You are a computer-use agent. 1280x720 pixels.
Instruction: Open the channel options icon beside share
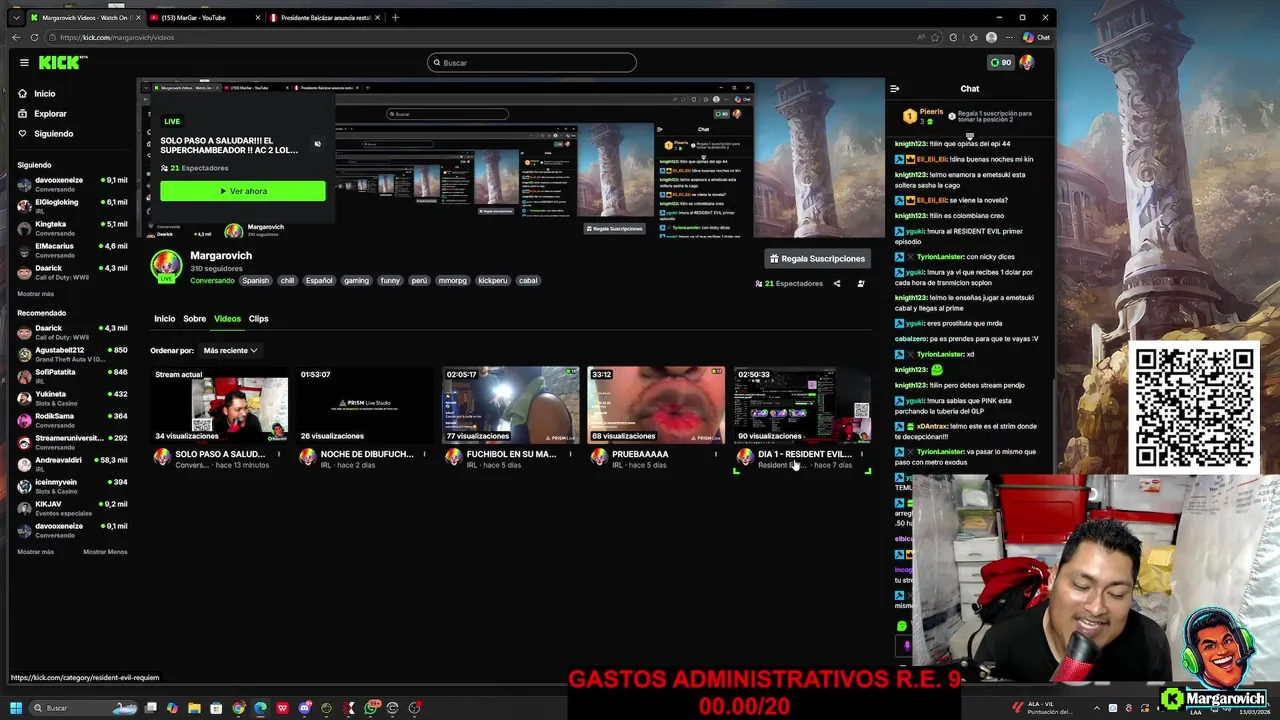(861, 284)
